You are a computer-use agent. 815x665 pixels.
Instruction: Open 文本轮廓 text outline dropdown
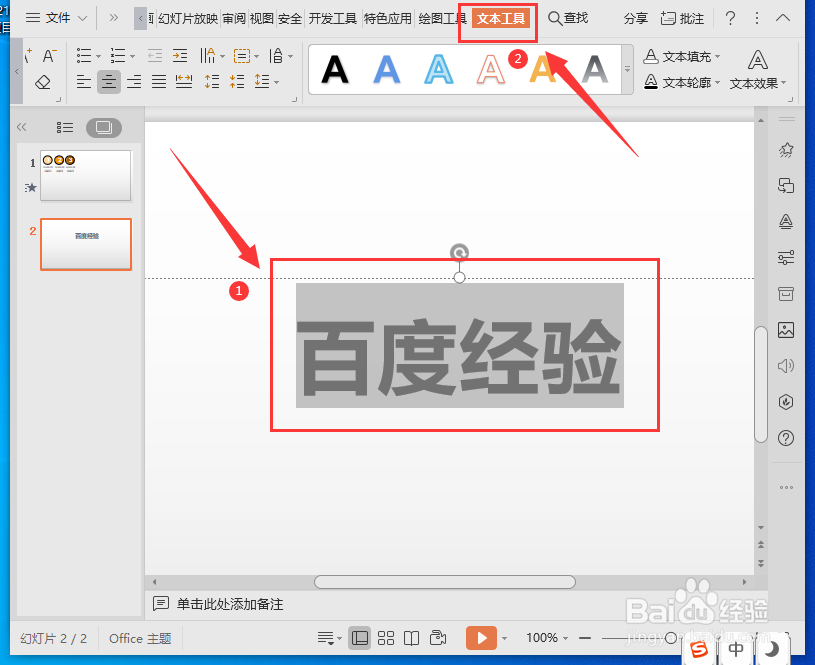click(682, 82)
